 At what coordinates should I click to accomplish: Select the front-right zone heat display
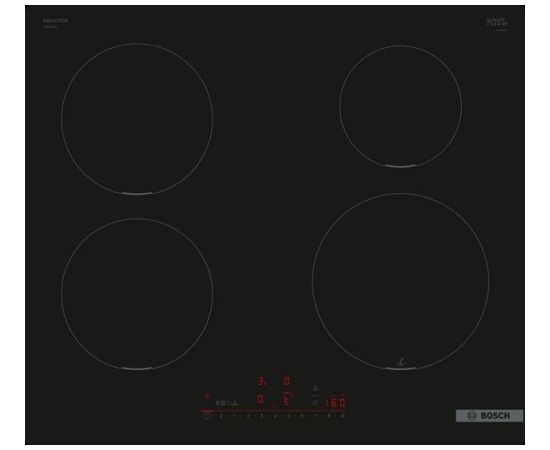click(x=287, y=399)
